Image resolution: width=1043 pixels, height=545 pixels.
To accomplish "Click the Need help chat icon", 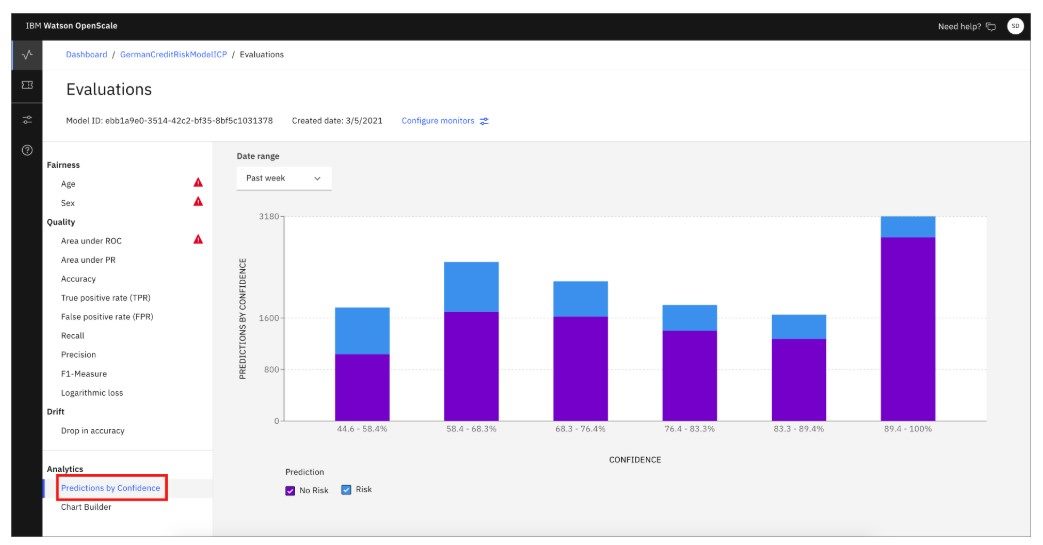I will [991, 27].
